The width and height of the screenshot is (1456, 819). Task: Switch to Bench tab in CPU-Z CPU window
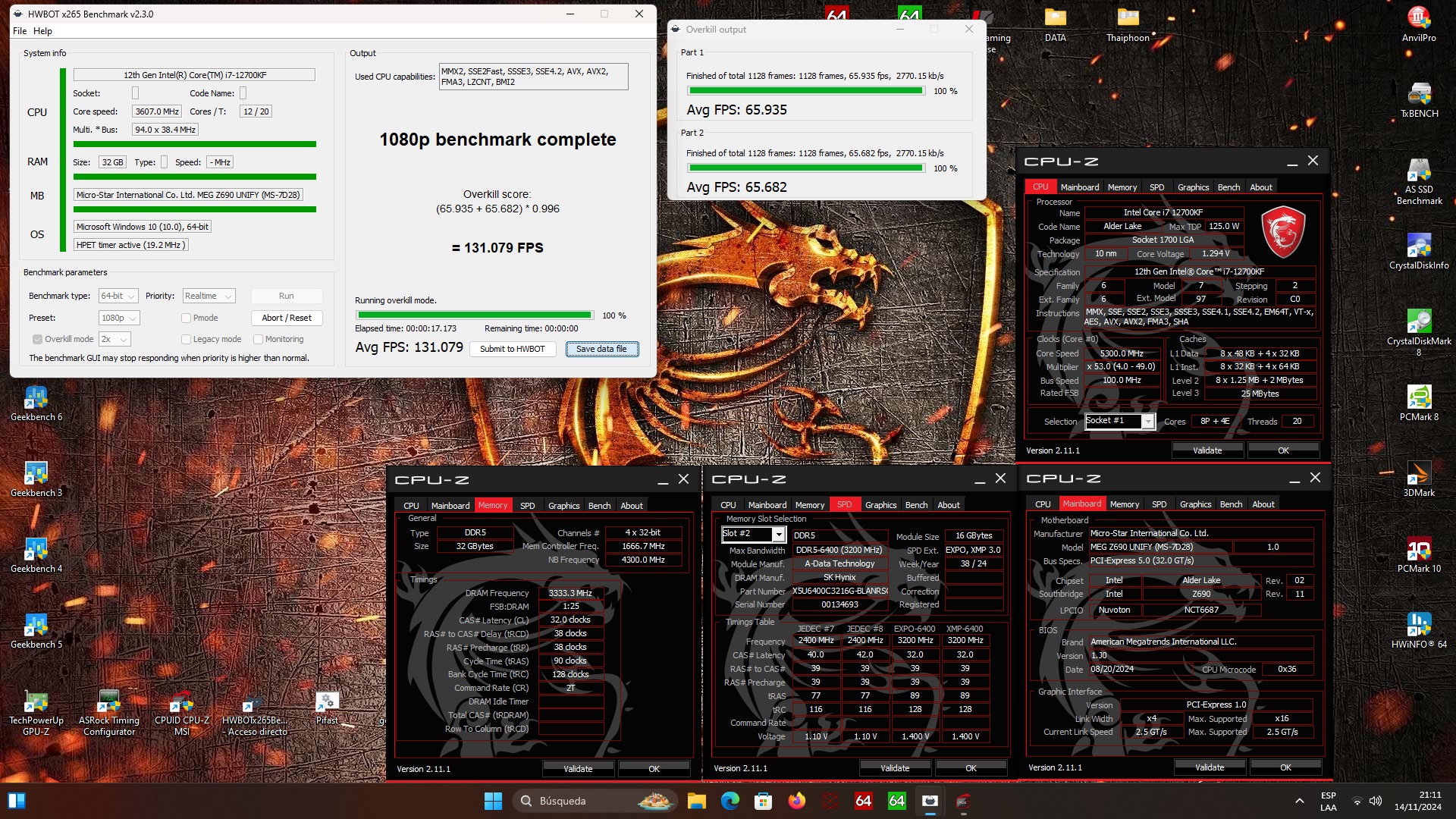(x=1228, y=187)
